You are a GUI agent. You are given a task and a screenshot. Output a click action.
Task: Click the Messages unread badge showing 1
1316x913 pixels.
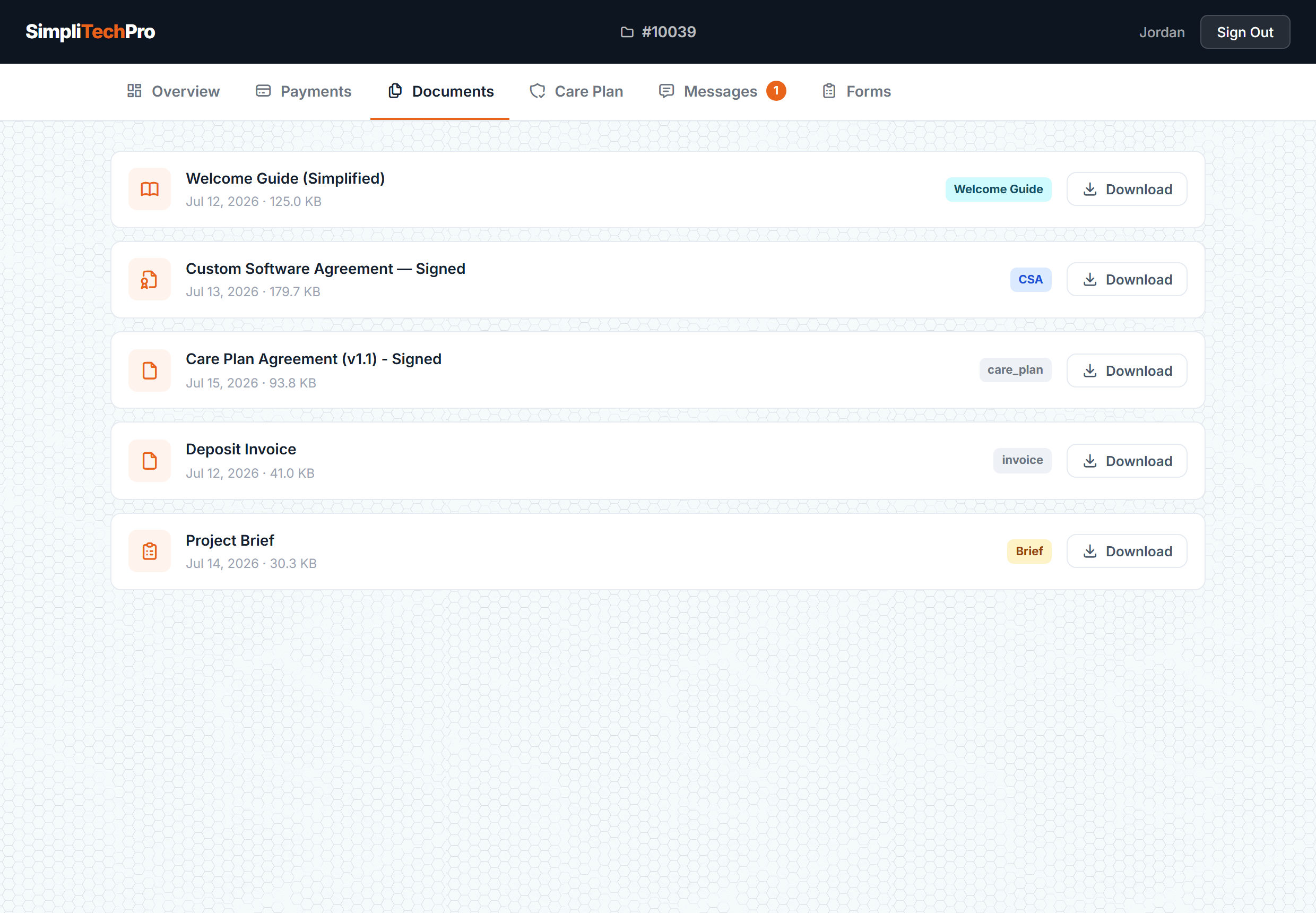pos(776,90)
